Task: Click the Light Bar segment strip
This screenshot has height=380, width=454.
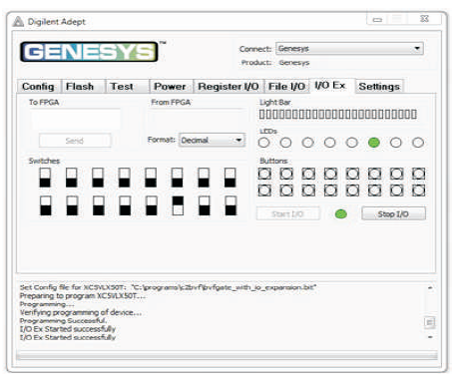Action: point(338,114)
